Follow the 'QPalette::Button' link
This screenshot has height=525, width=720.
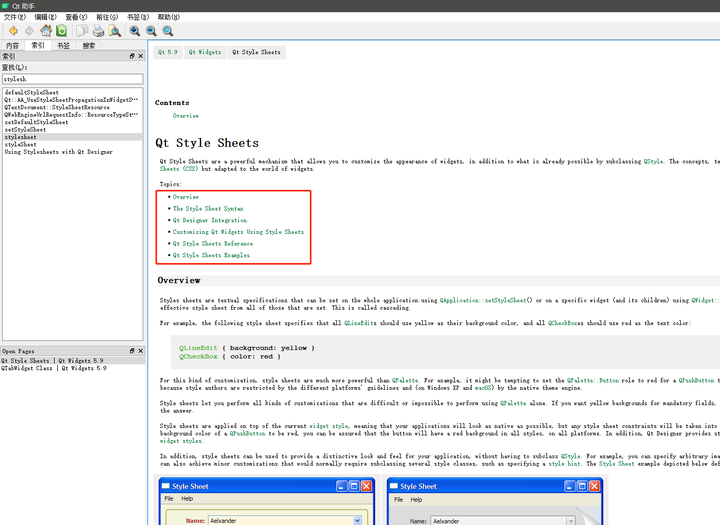coord(593,380)
